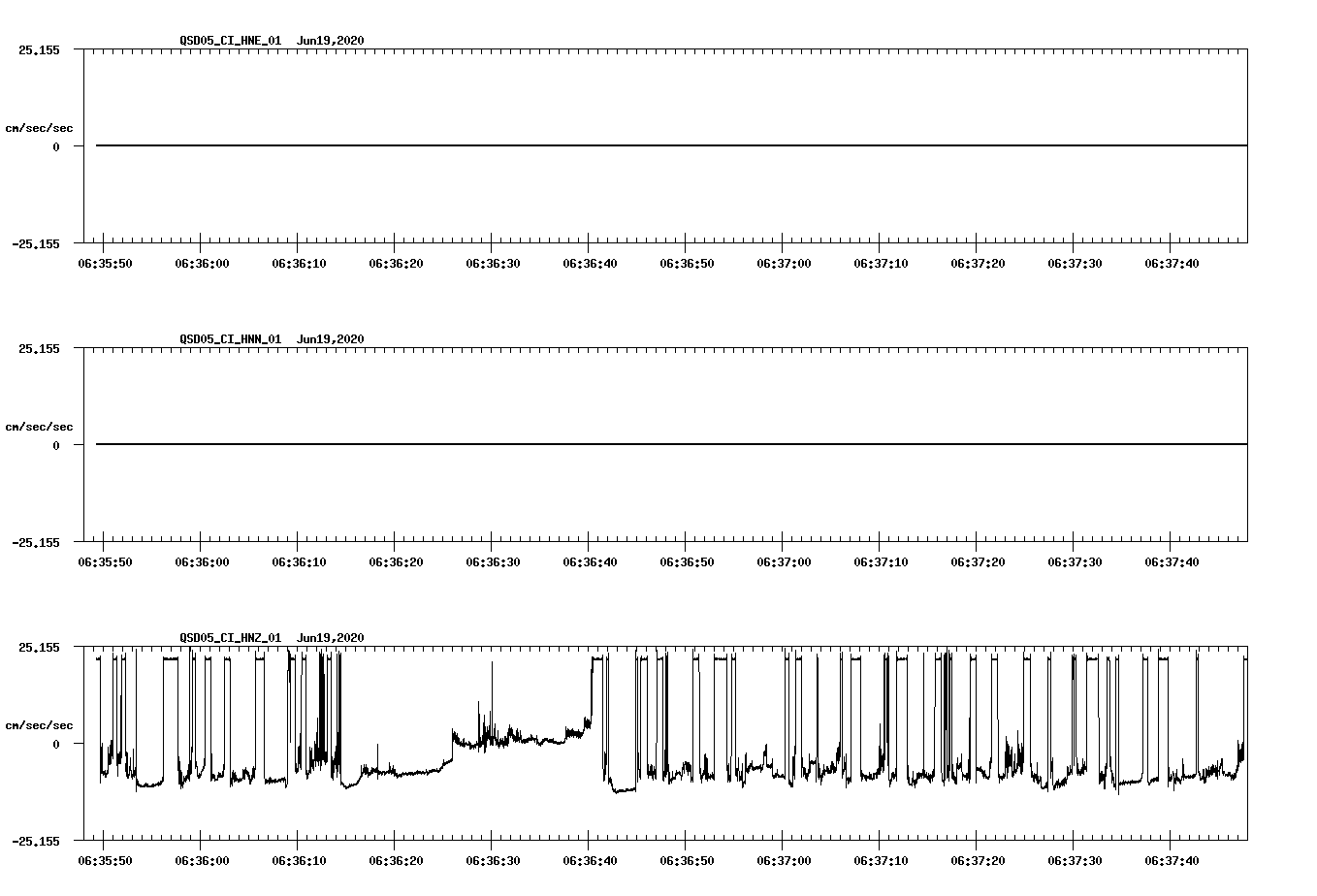Click 06:36:50 time label under HNN plot
The height and width of the screenshot is (896, 1317).
687,562
